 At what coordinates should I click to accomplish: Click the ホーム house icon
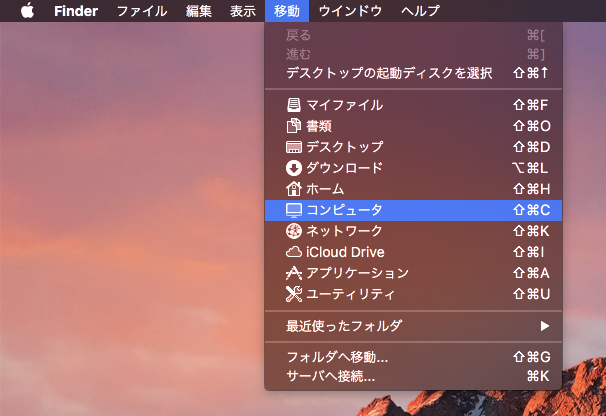[x=294, y=189]
